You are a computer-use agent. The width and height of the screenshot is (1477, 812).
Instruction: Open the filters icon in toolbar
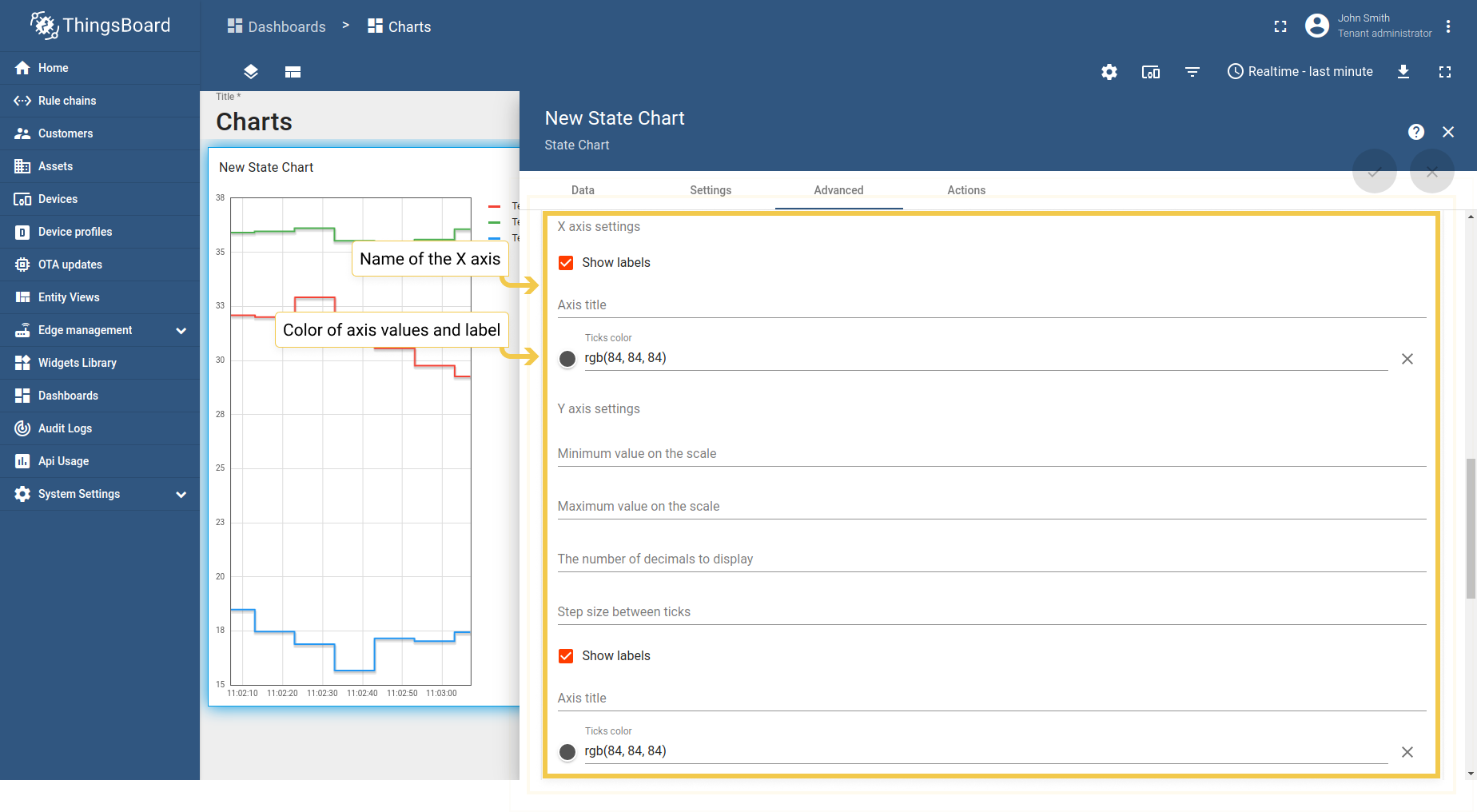point(1192,72)
